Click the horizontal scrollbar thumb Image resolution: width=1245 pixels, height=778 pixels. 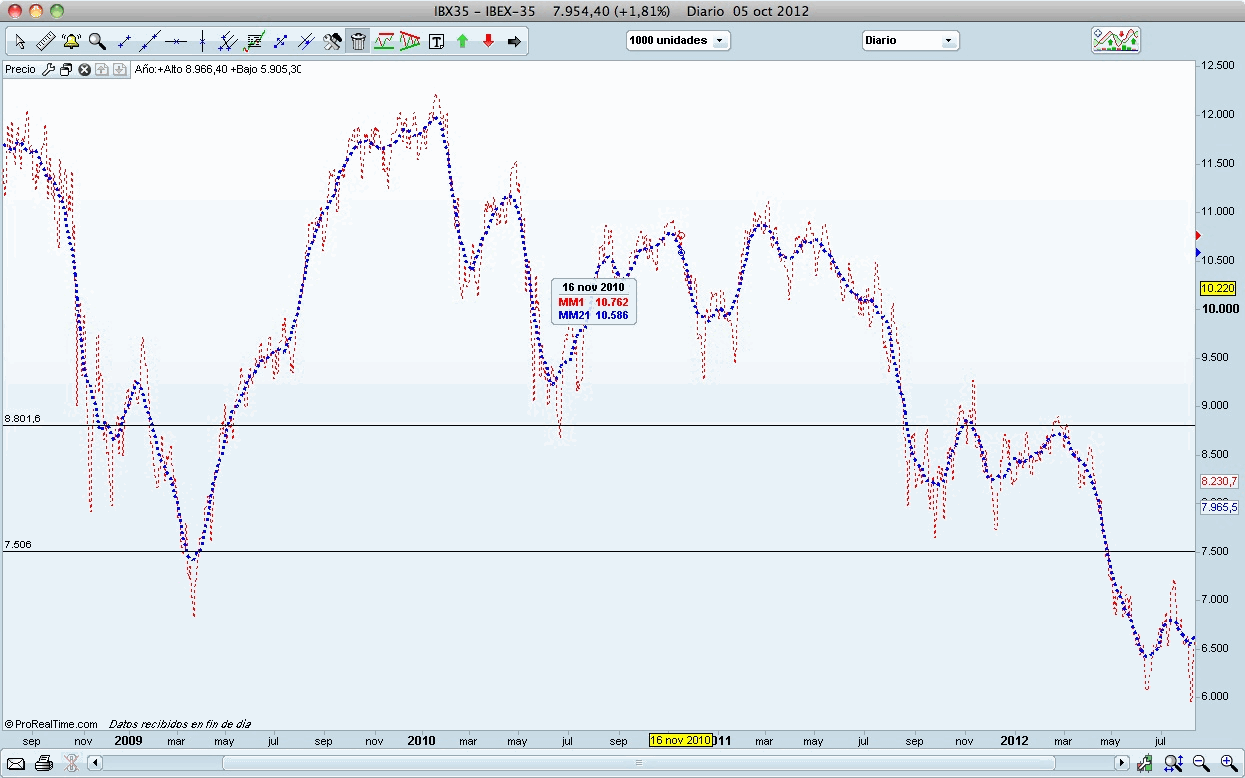639,763
